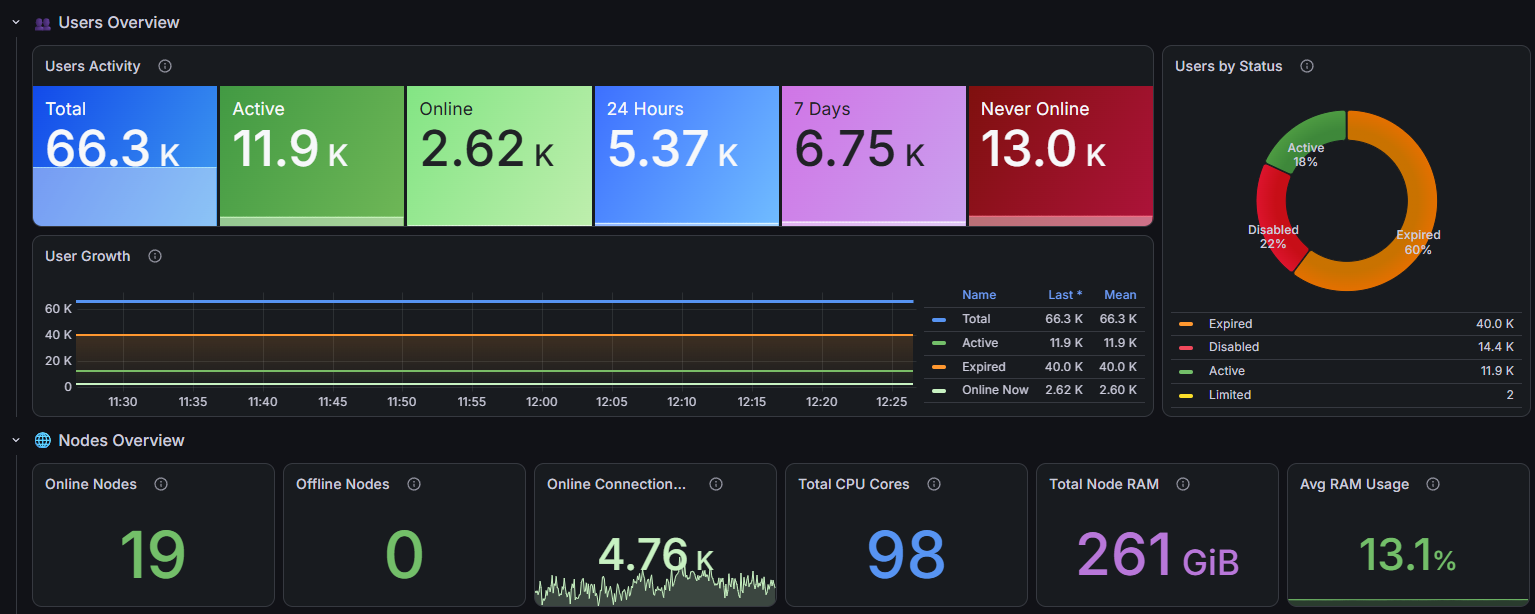Click the Offline Nodes info icon
The height and width of the screenshot is (614, 1535).
point(414,484)
